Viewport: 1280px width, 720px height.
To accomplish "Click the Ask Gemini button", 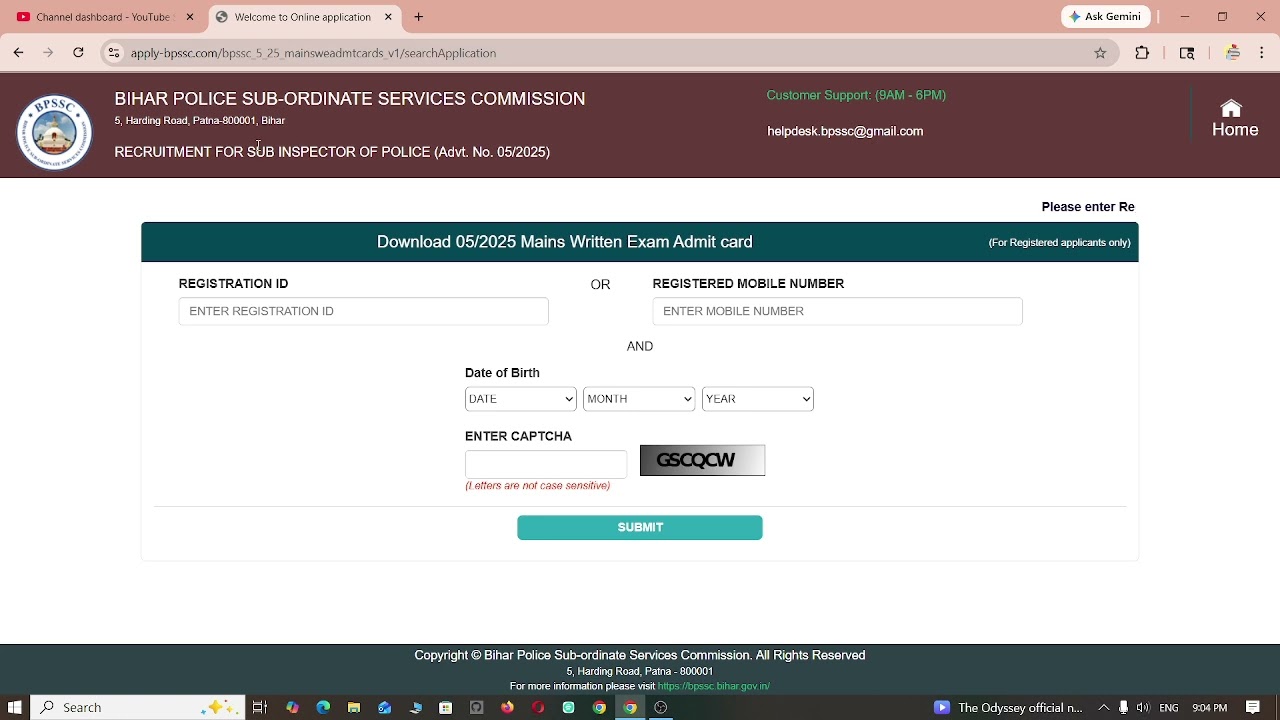I will tap(1106, 17).
